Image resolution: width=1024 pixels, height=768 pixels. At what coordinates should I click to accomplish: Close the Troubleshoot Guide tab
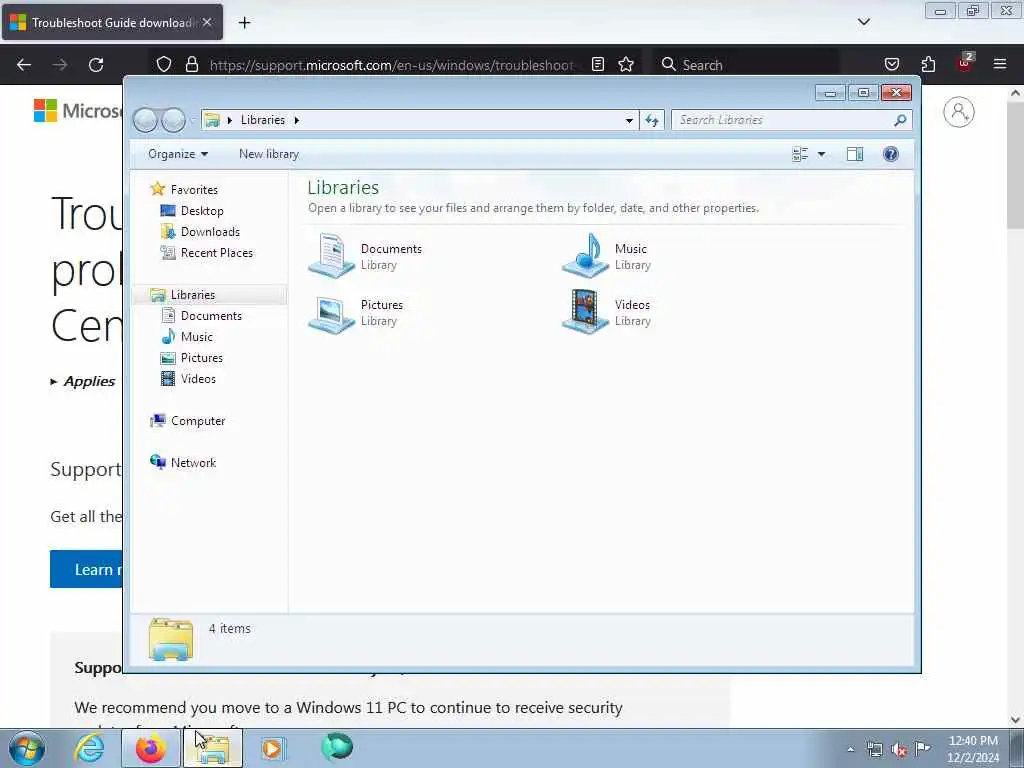tap(207, 23)
